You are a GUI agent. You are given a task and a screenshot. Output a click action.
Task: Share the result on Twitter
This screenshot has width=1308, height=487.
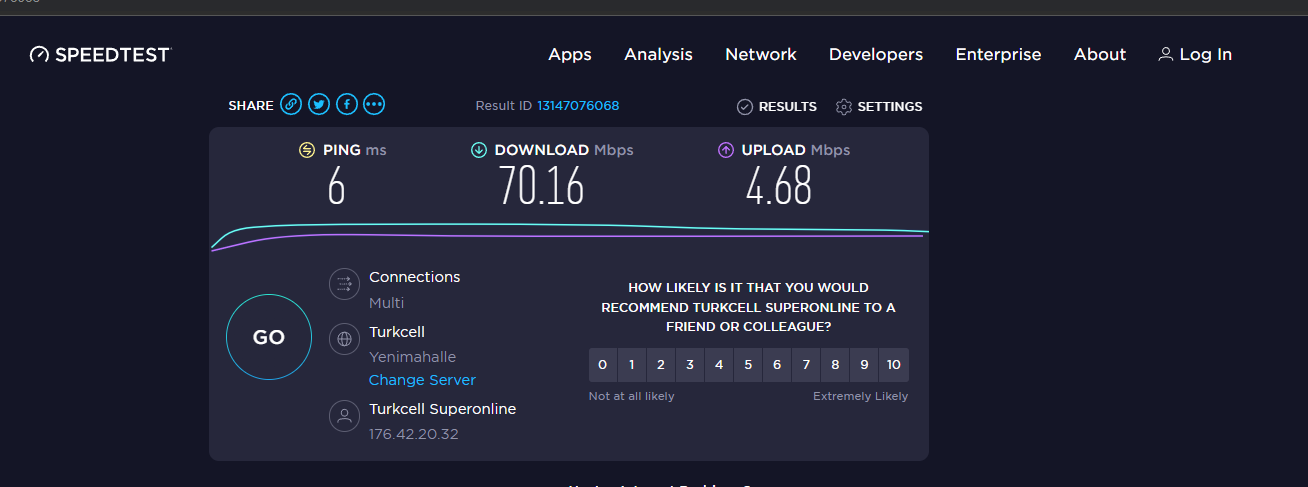[319, 104]
